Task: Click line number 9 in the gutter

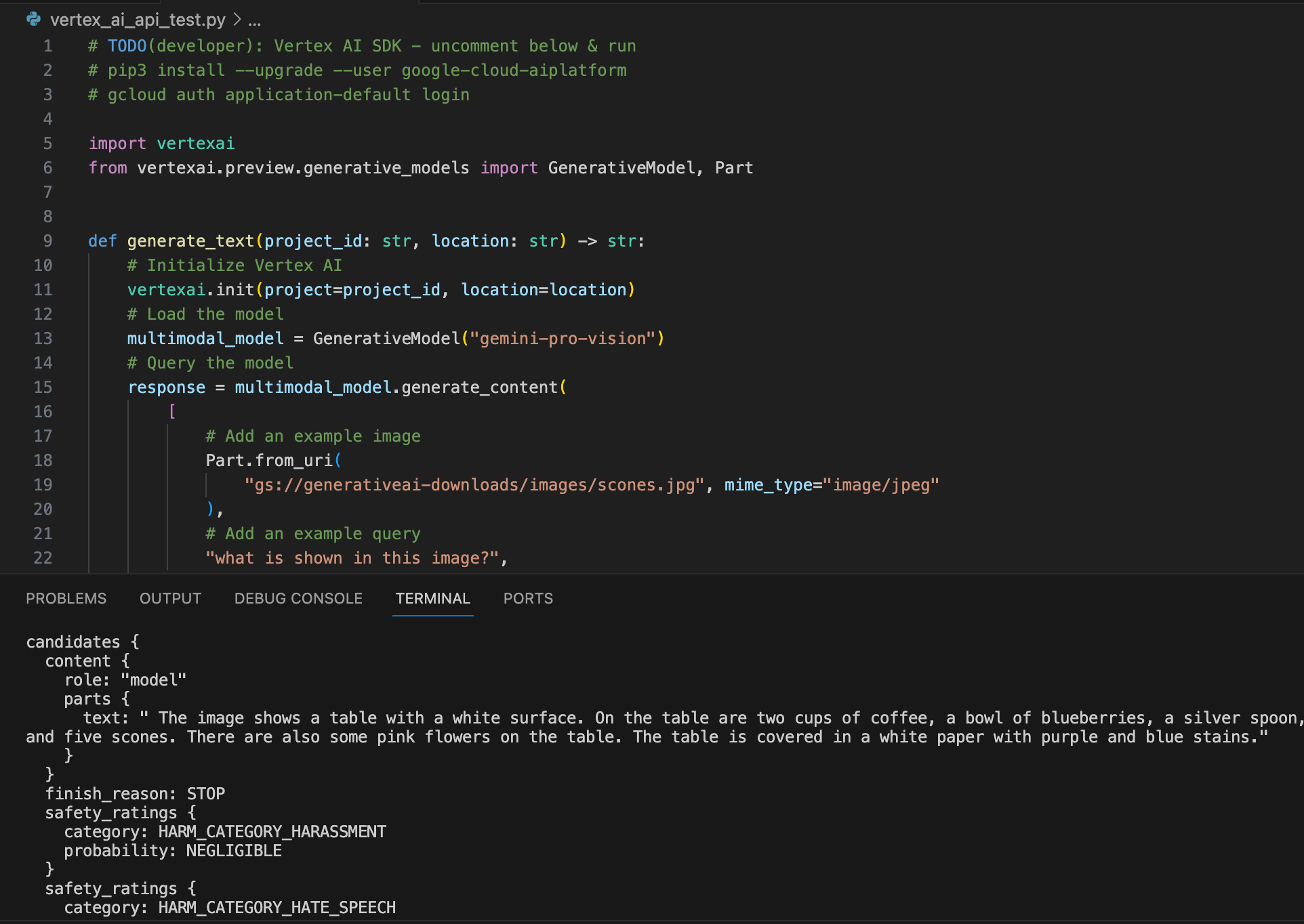Action: coord(47,241)
